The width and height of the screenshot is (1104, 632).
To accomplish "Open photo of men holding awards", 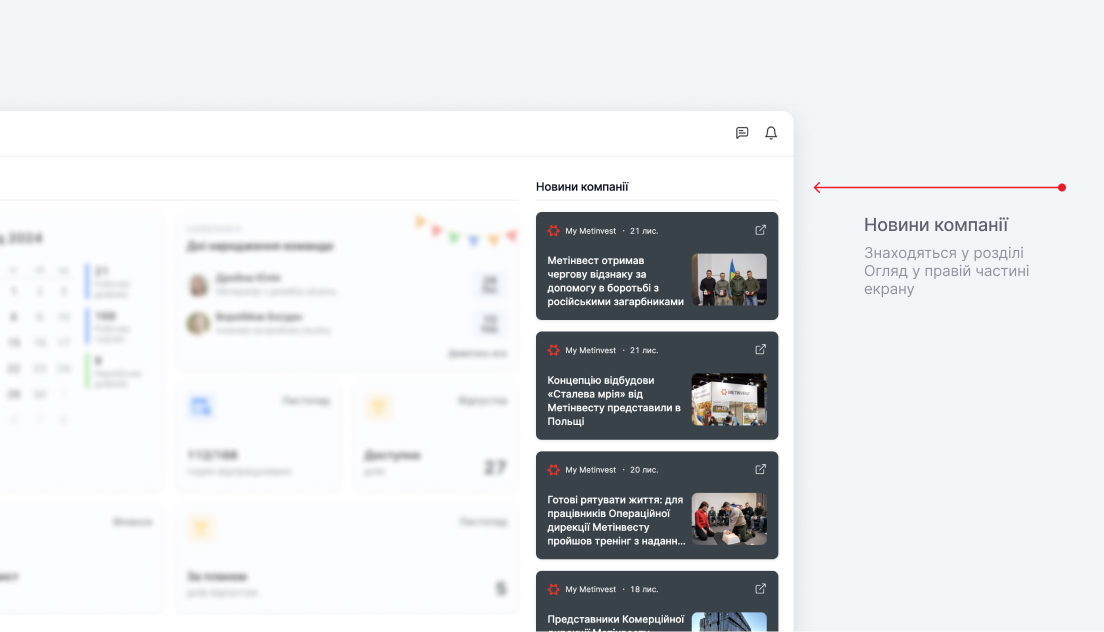I will click(729, 279).
